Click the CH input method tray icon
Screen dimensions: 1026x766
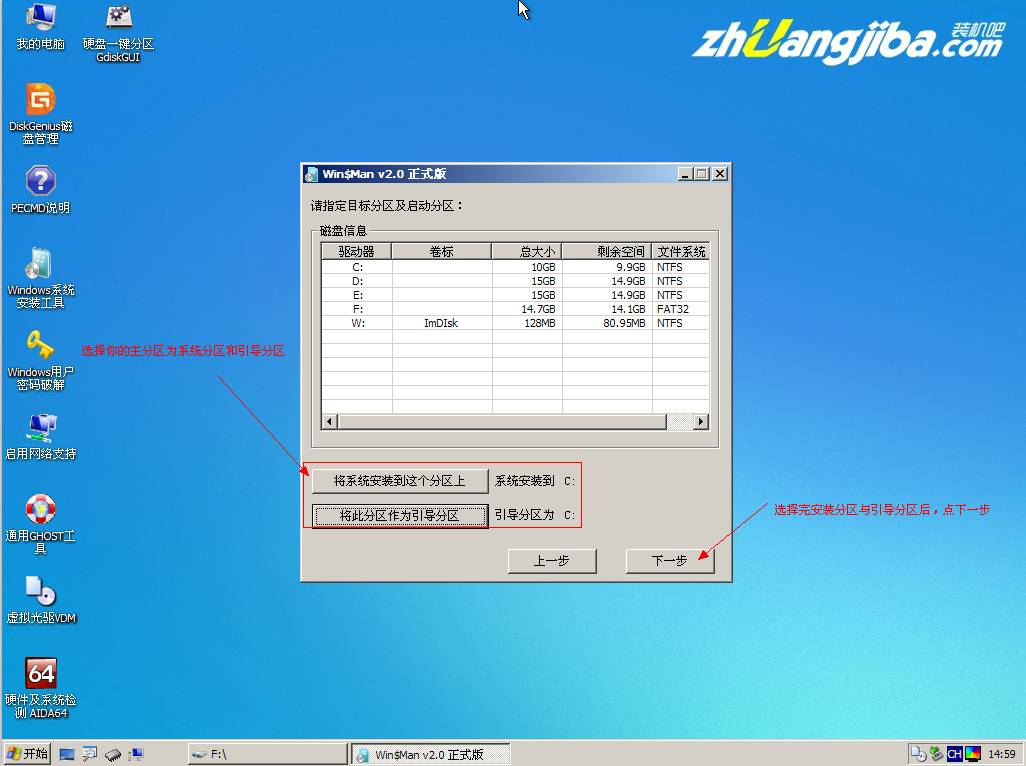pos(953,753)
